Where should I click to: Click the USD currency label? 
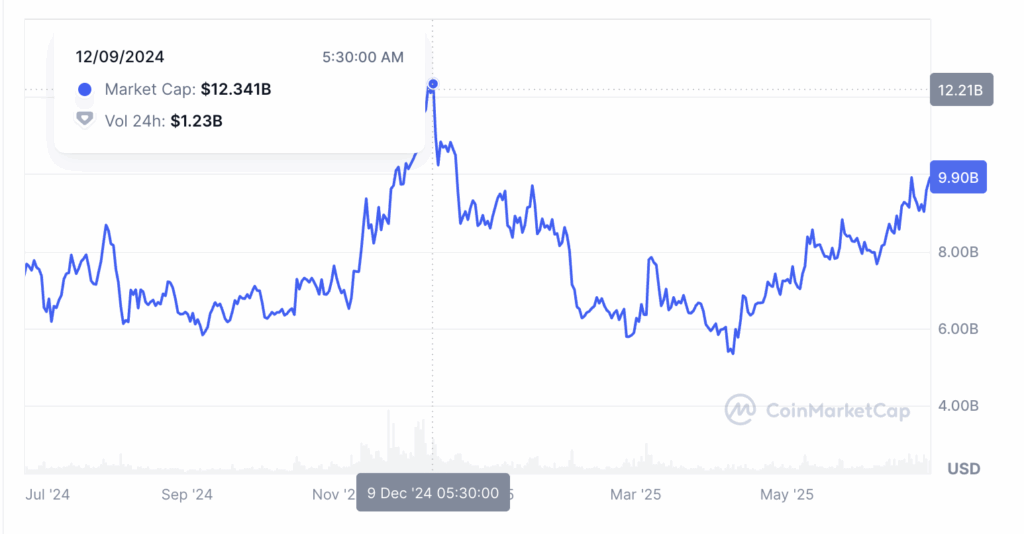click(x=964, y=469)
